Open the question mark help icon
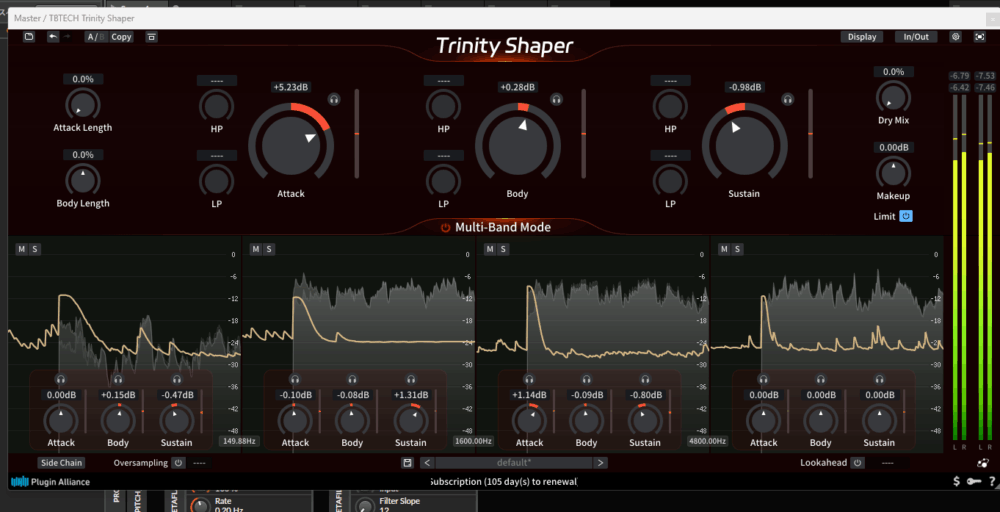 point(992,481)
